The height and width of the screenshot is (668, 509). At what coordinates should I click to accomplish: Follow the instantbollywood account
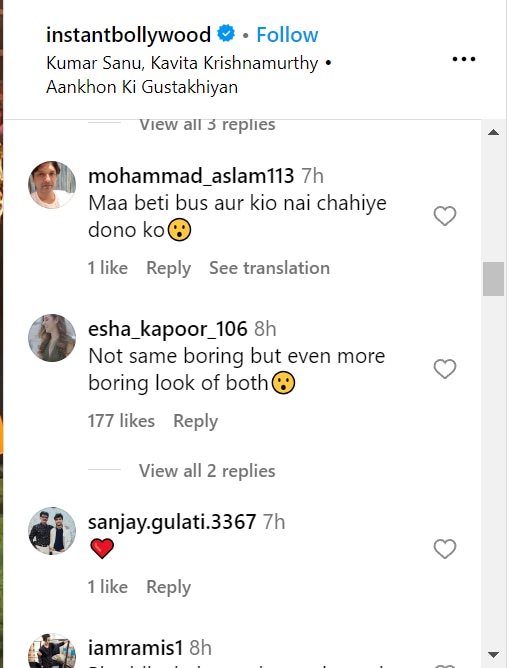tap(287, 35)
